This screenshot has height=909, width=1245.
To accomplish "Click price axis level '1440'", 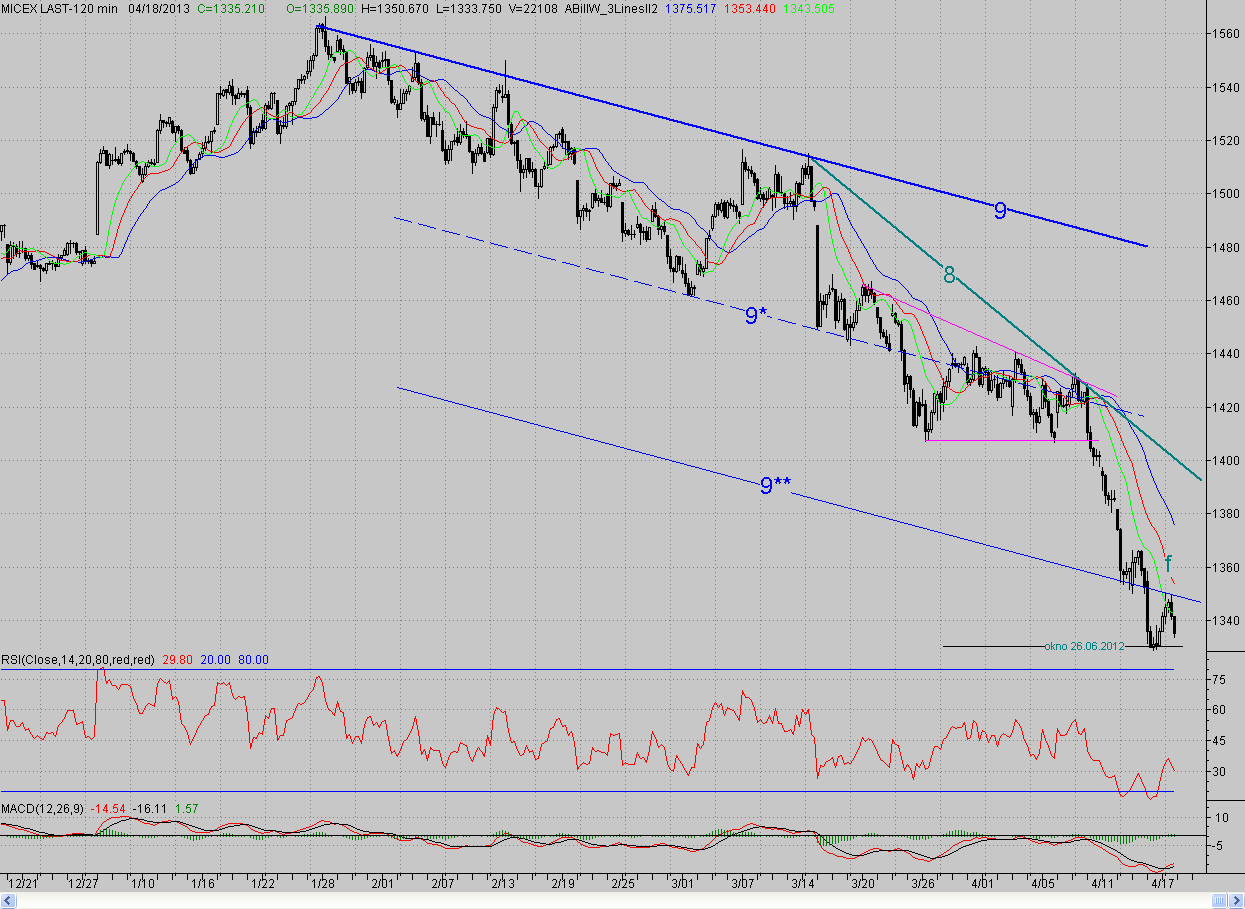I will (1226, 354).
